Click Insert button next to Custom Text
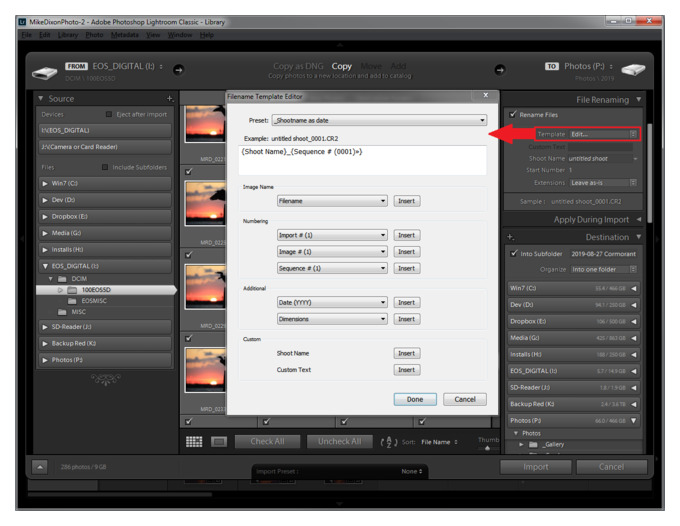This screenshot has height=526, width=680. pyautogui.click(x=406, y=370)
